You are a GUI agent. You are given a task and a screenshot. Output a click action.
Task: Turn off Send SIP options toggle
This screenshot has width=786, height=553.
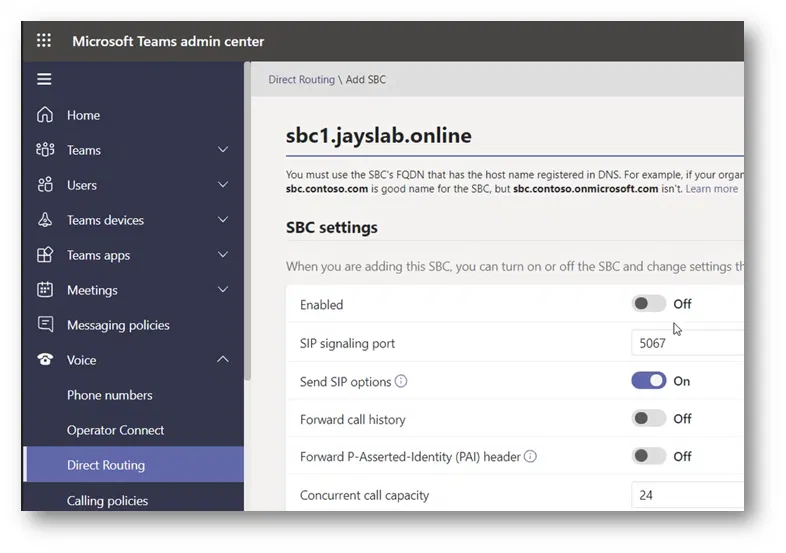tap(648, 381)
